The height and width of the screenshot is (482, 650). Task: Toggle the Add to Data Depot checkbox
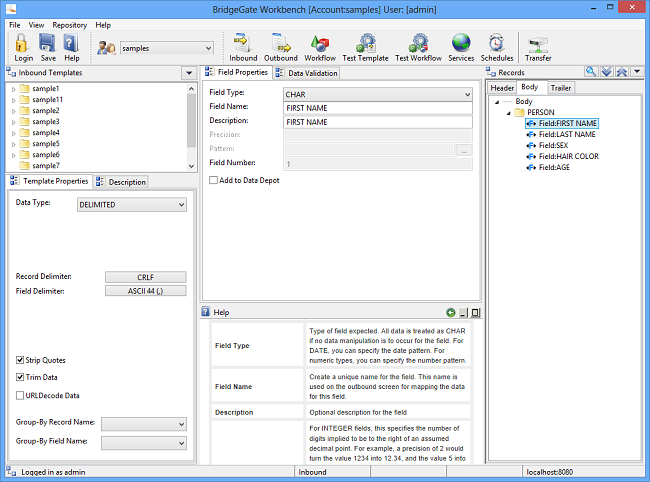pos(213,180)
